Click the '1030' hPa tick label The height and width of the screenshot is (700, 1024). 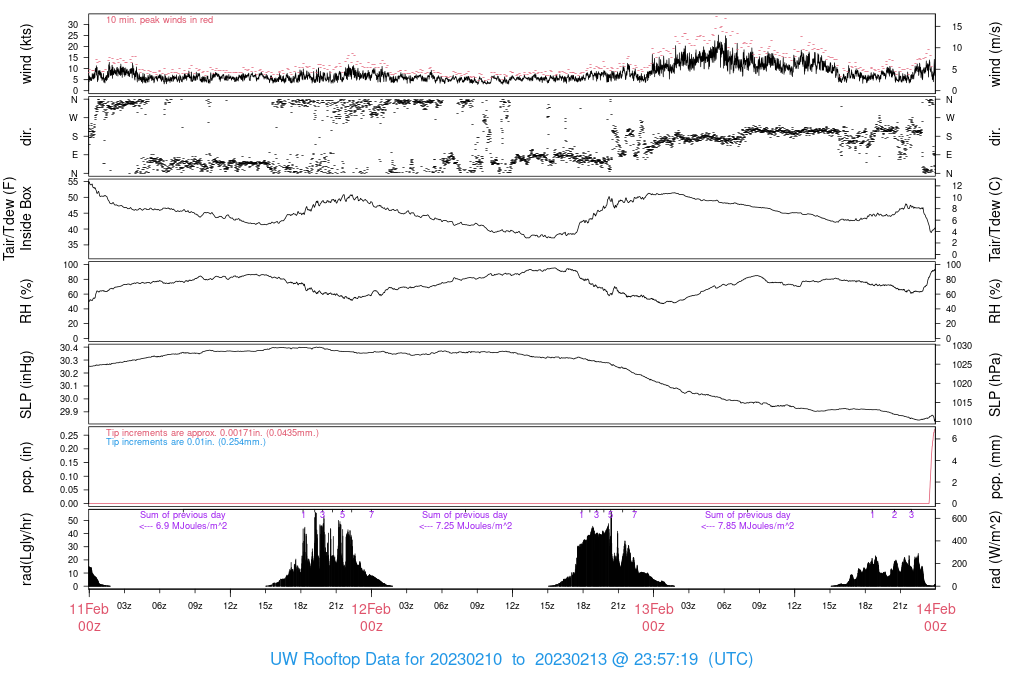tap(962, 345)
